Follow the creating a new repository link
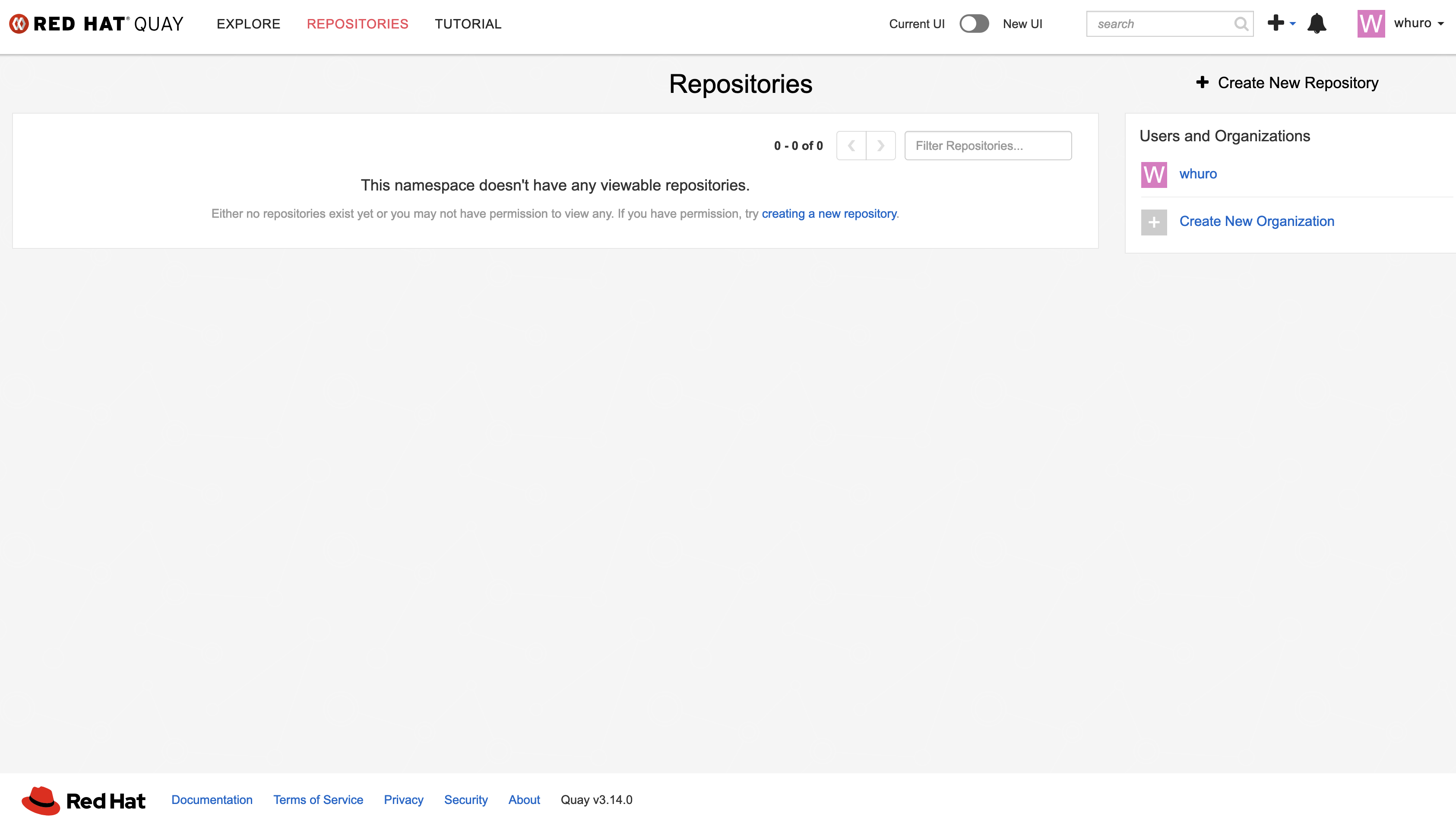The image size is (1456, 826). click(x=829, y=214)
